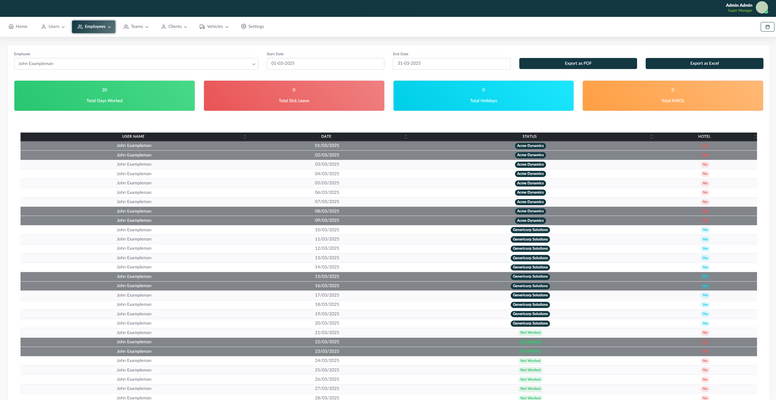
Task: Click date cell 24/03/2025
Action: pyautogui.click(x=327, y=361)
